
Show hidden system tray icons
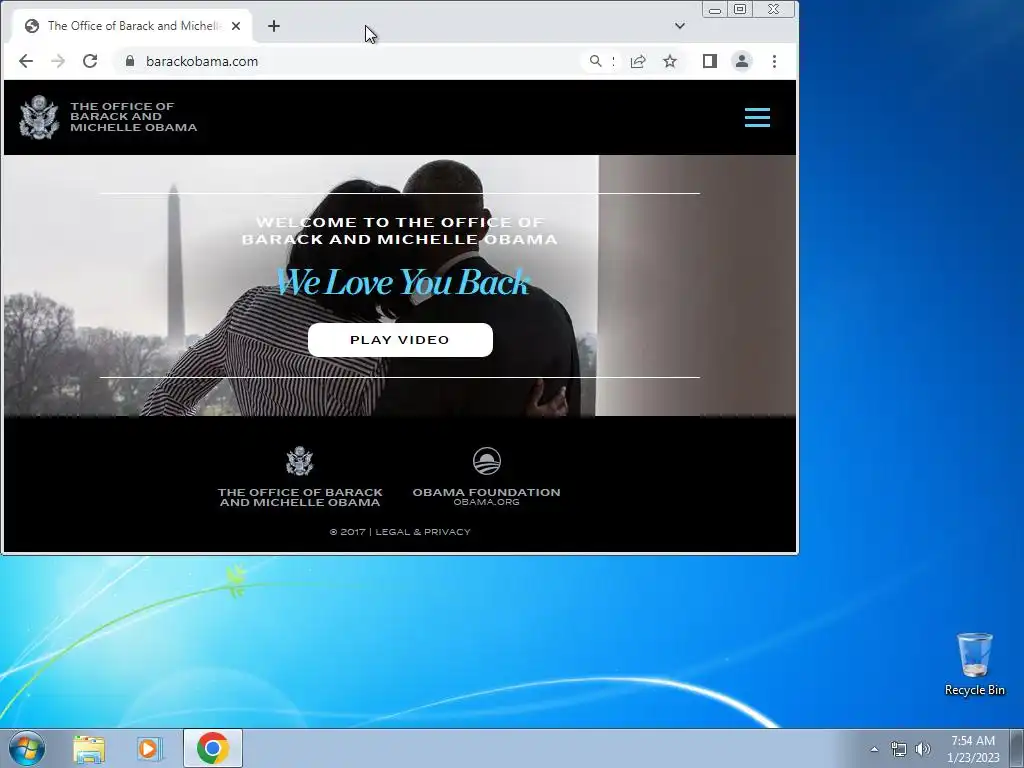874,749
